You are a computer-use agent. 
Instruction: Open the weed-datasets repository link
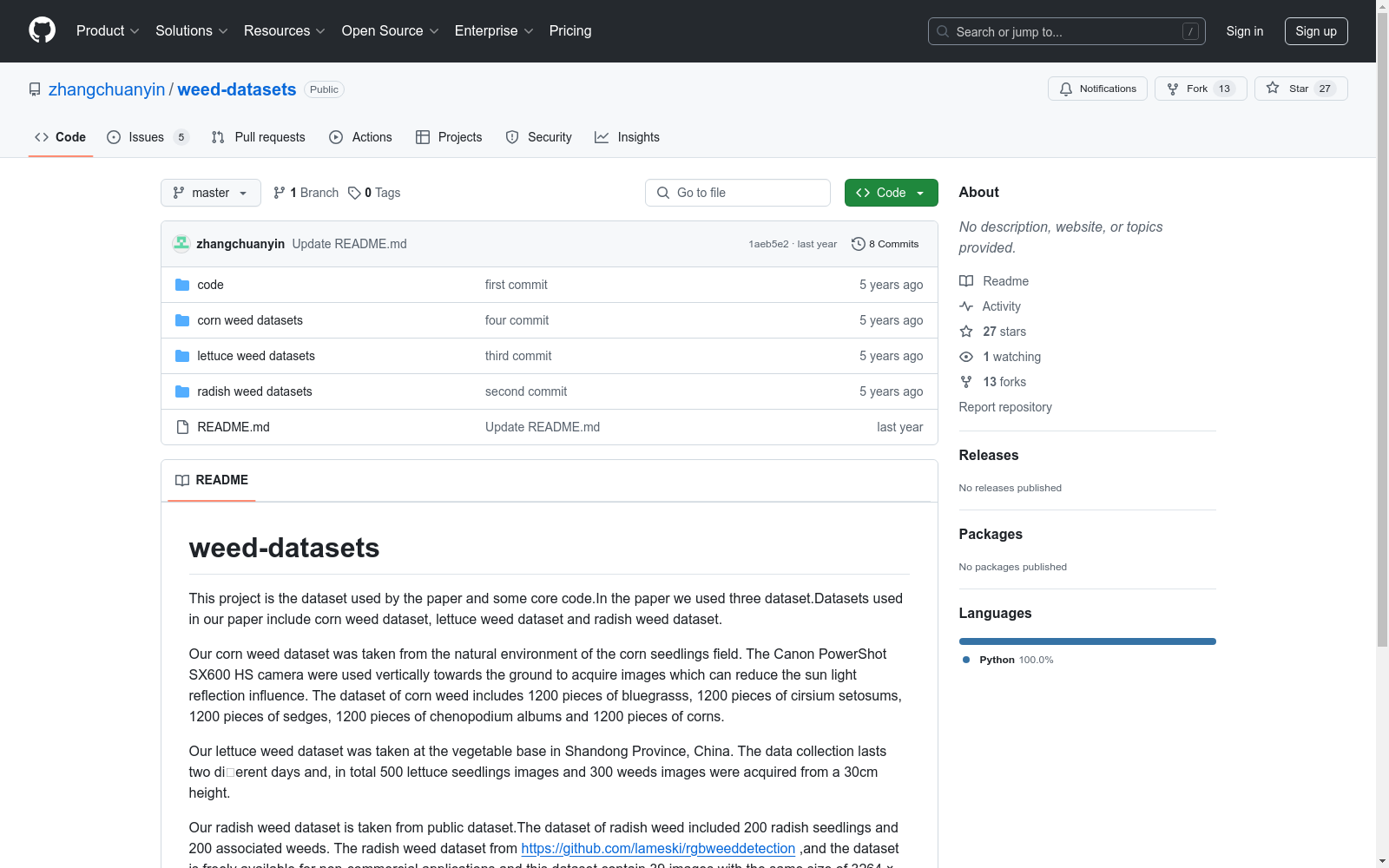(x=237, y=89)
